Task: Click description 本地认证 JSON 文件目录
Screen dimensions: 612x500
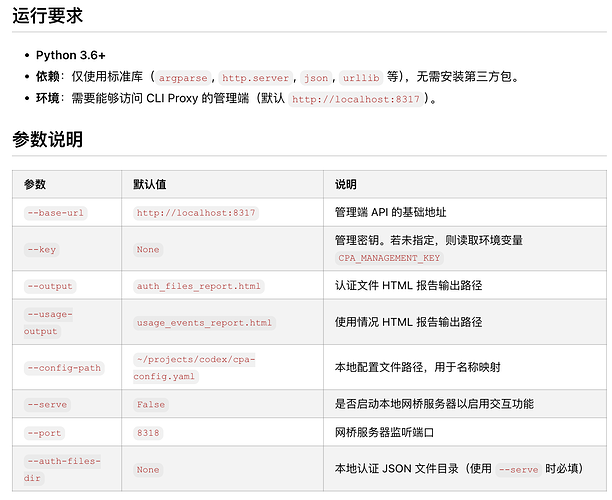Action: pos(459,469)
